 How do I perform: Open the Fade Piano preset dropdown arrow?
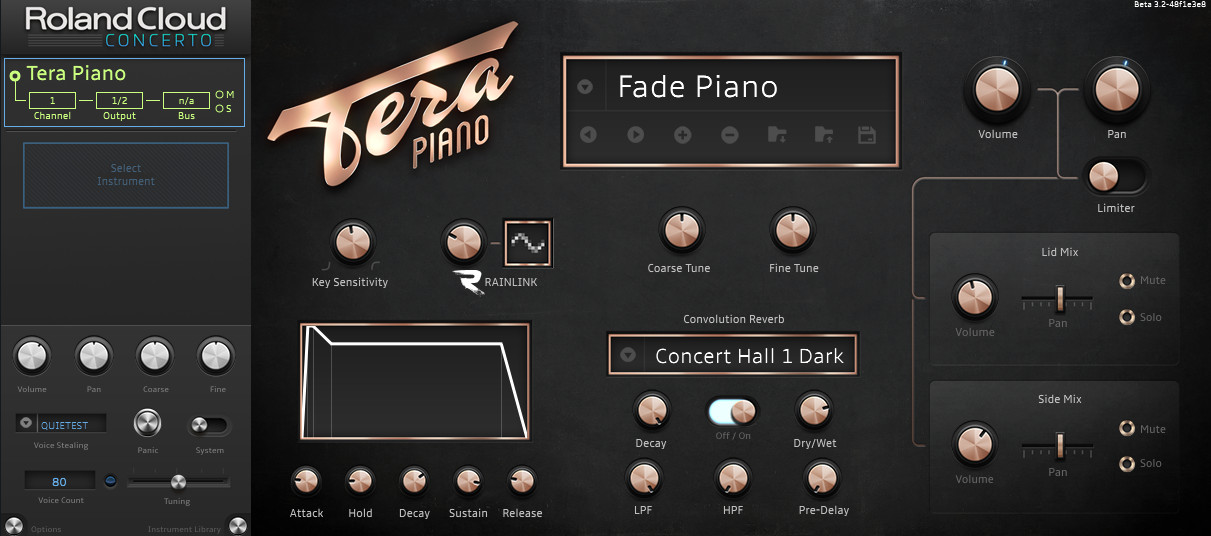pos(586,87)
